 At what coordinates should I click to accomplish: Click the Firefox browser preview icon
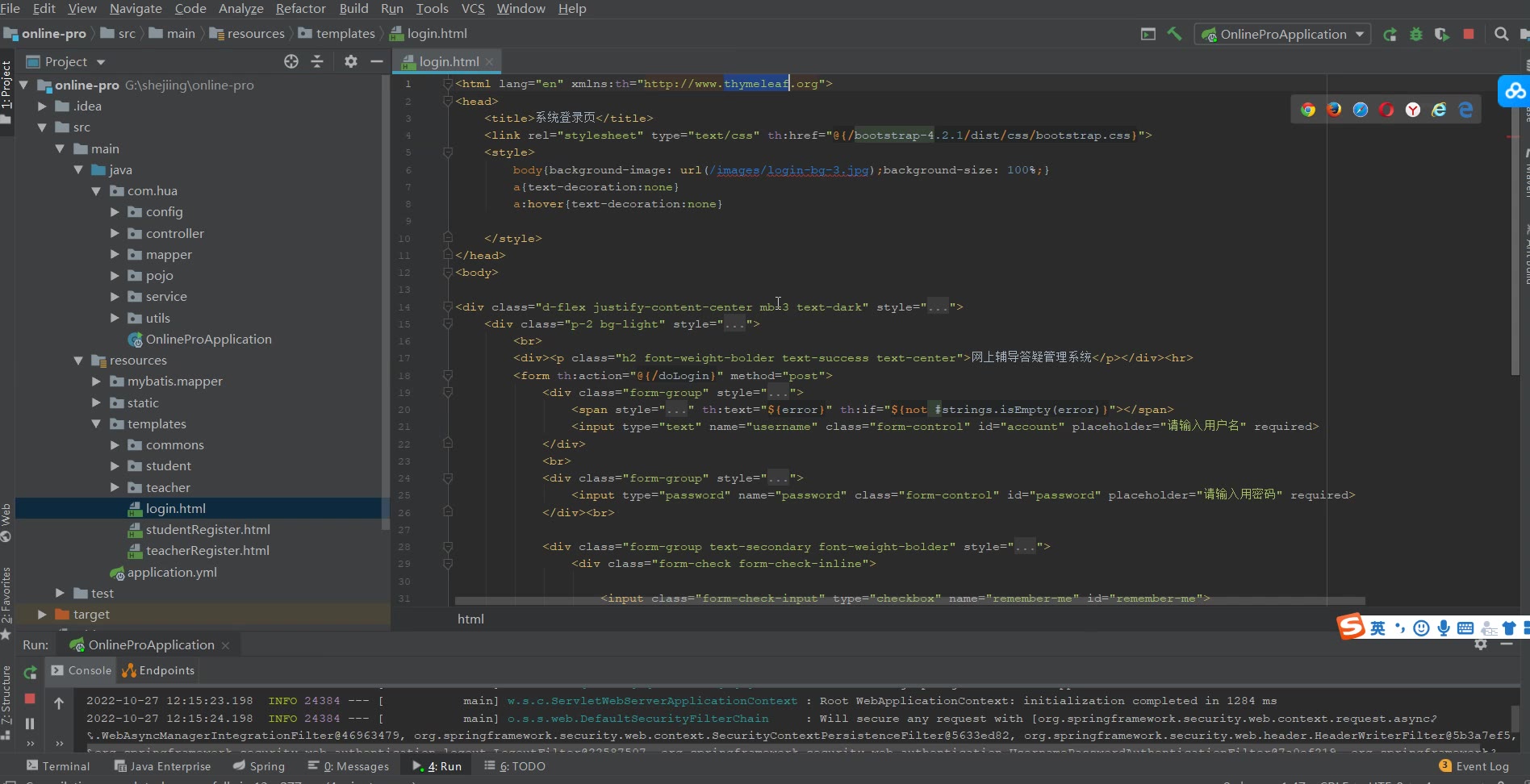(x=1334, y=110)
